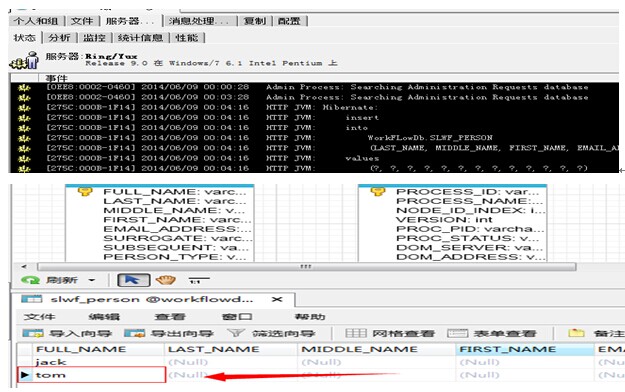Select NODE_ID_INDEX field in the diagram table

click(470, 211)
